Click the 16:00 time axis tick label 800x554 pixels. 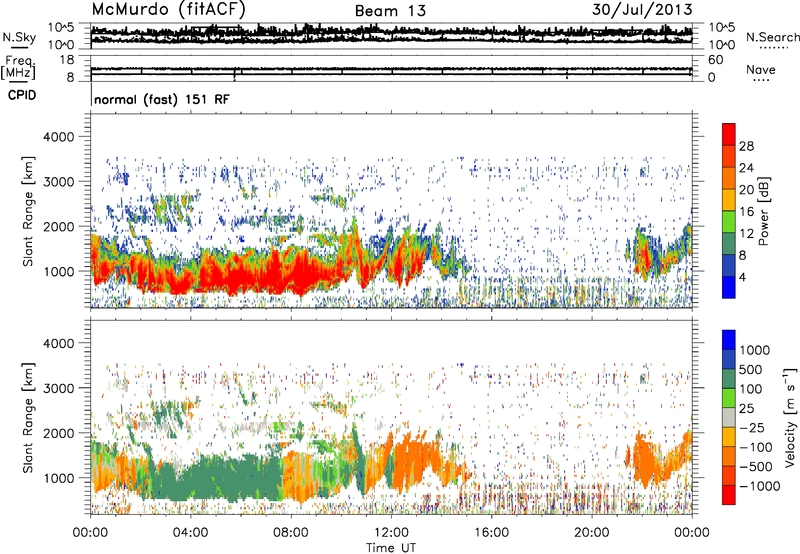point(491,533)
